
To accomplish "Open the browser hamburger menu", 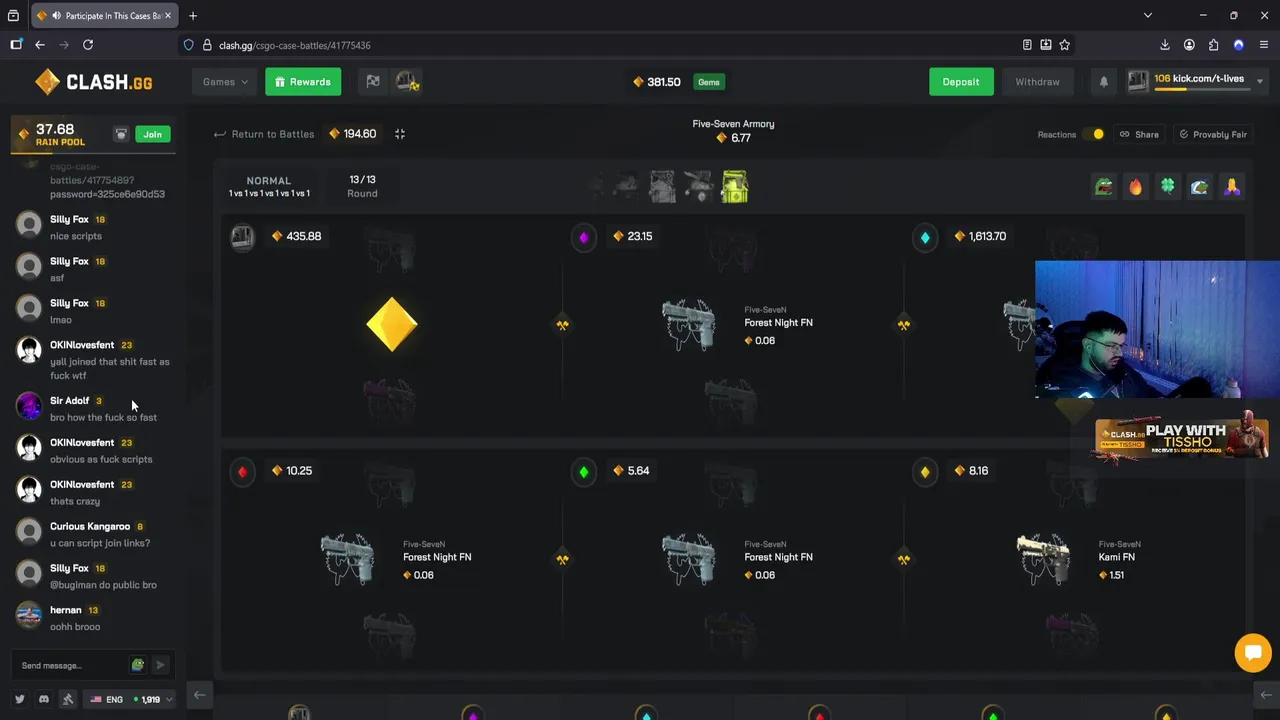I will pyautogui.click(x=1263, y=45).
